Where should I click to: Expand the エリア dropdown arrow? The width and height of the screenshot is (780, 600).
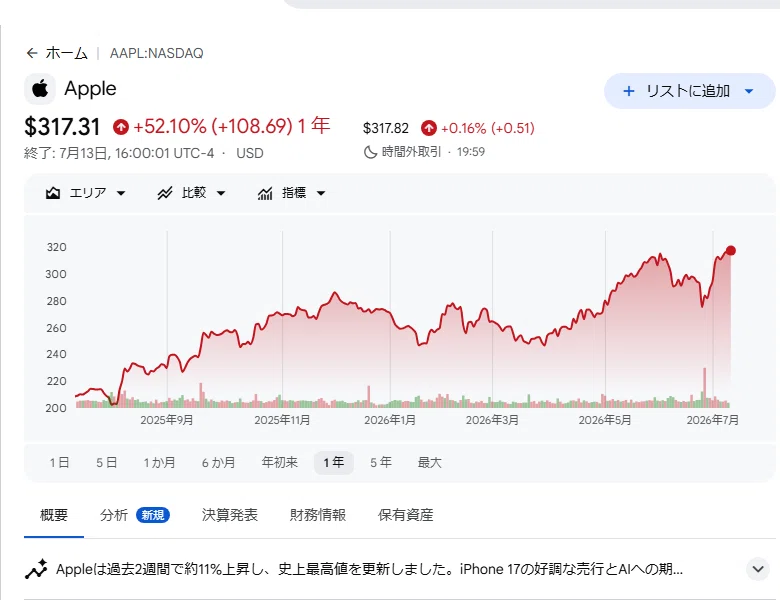coord(121,193)
